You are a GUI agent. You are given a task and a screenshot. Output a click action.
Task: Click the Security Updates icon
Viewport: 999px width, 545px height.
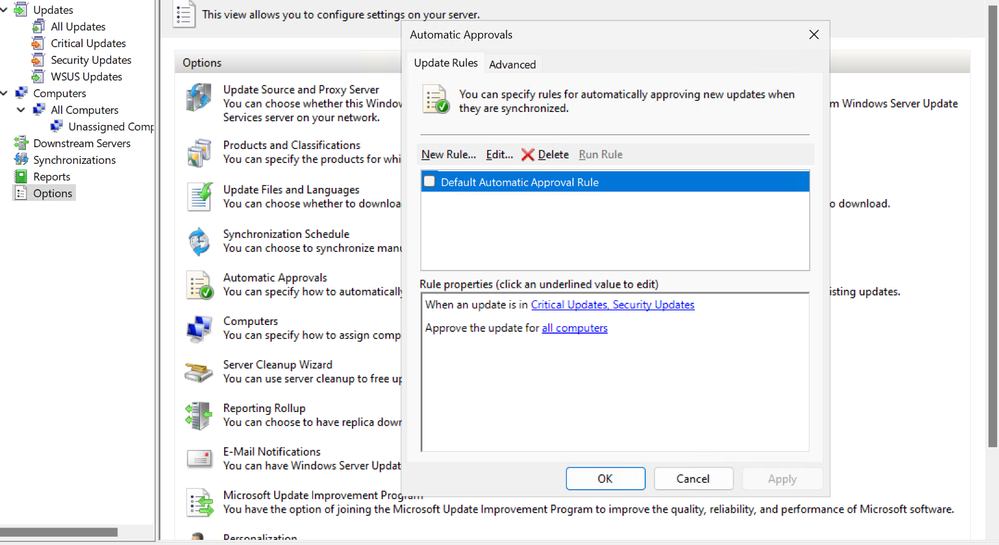tap(39, 59)
